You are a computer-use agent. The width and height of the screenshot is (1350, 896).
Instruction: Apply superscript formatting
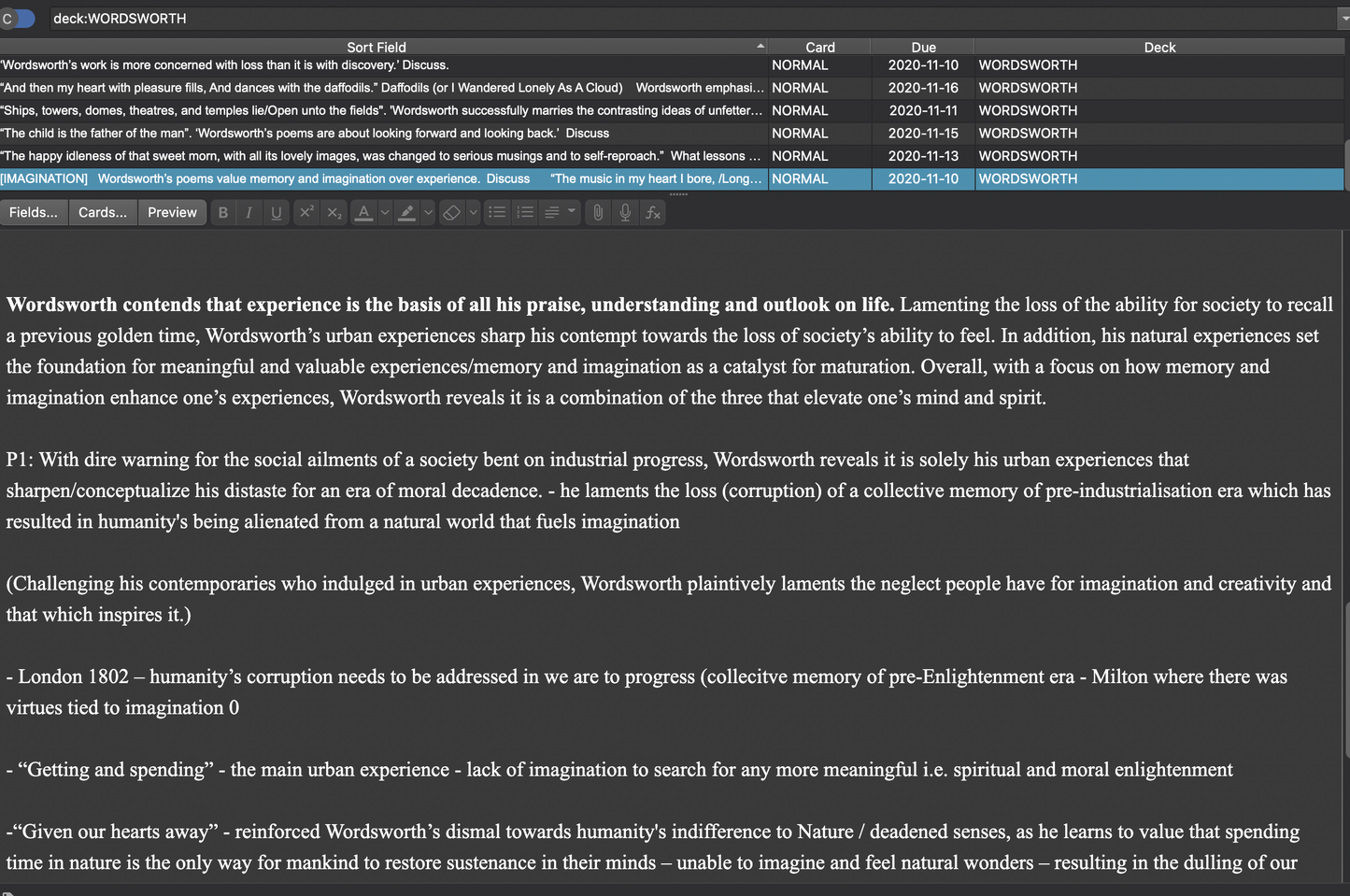306,213
